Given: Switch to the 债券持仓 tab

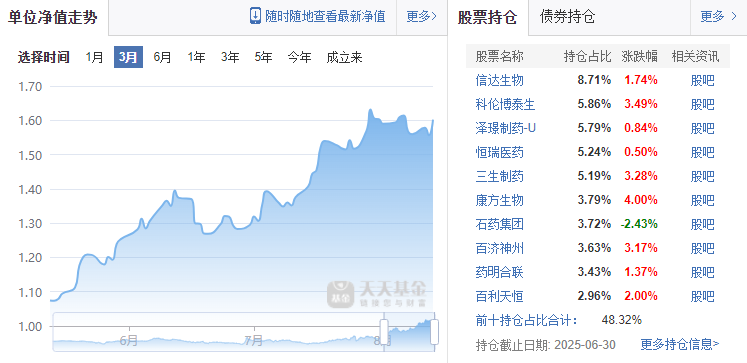Looking at the screenshot, I should [567, 17].
